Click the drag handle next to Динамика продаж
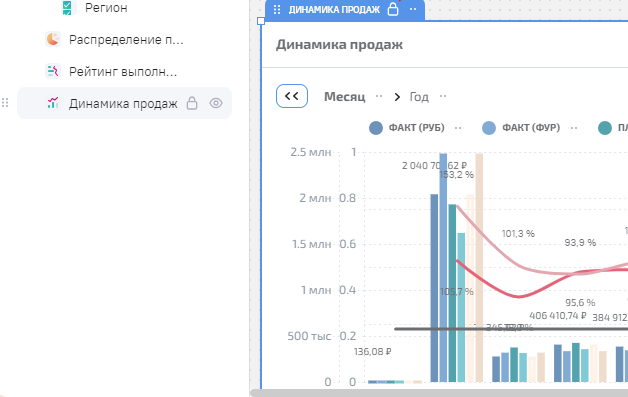The image size is (628, 397). coord(5,103)
